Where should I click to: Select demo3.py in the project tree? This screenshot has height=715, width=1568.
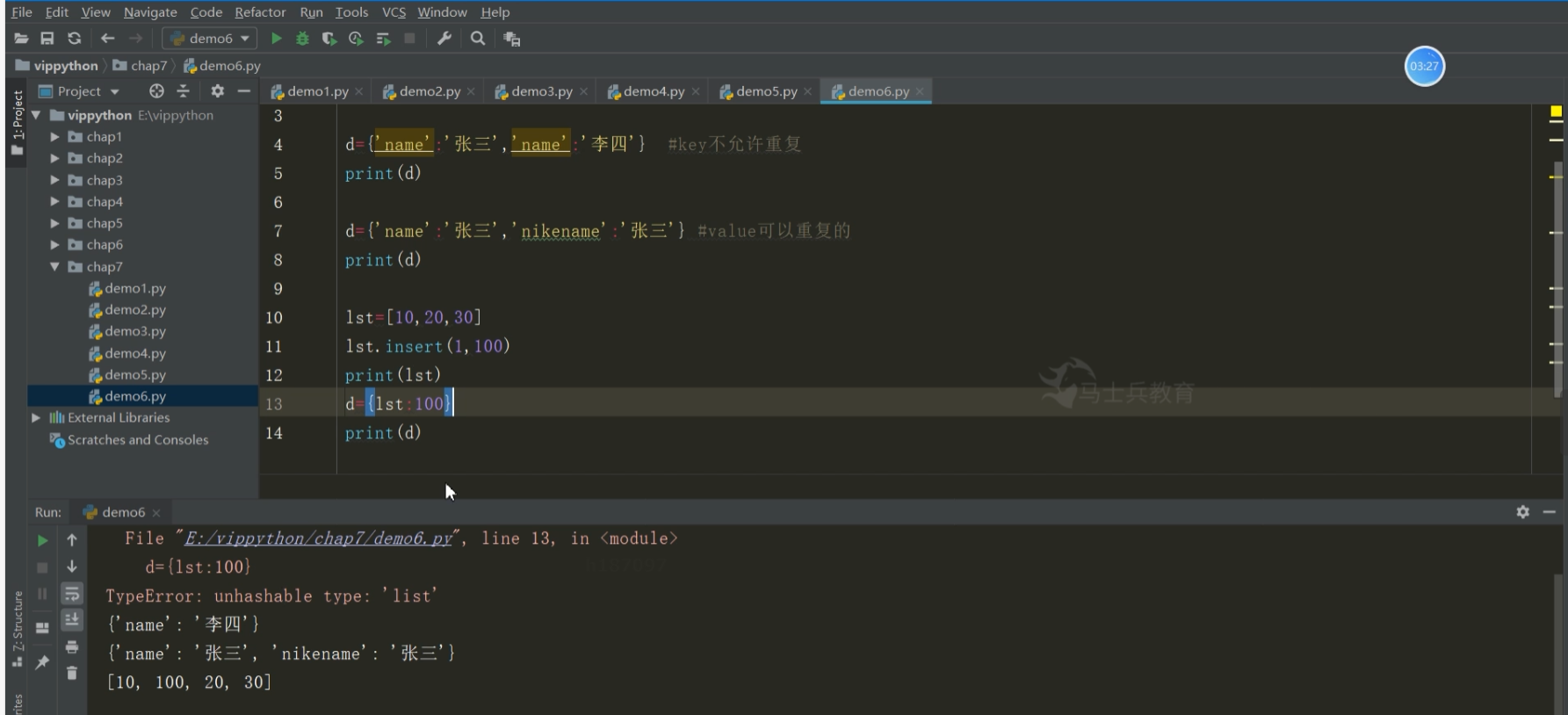coord(135,331)
